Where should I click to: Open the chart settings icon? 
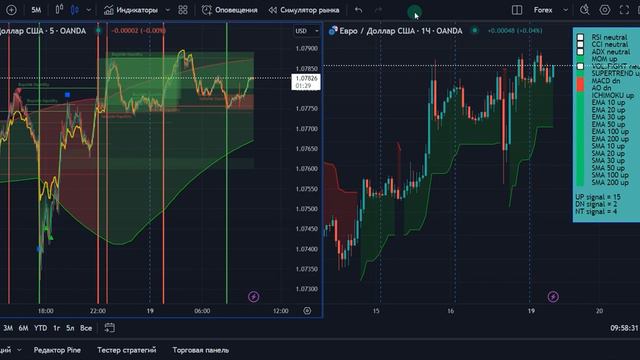(x=604, y=10)
